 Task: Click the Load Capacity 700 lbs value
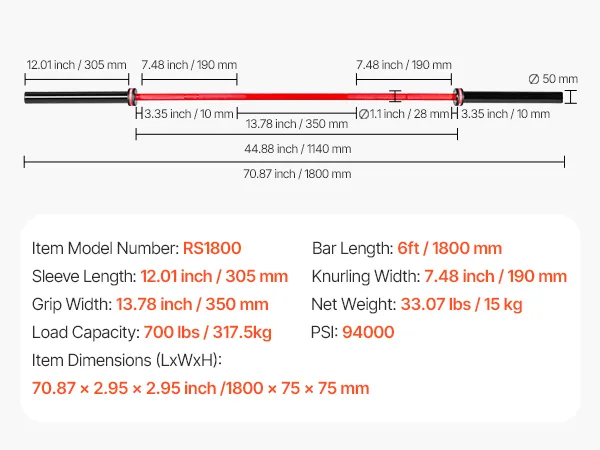click(207, 332)
